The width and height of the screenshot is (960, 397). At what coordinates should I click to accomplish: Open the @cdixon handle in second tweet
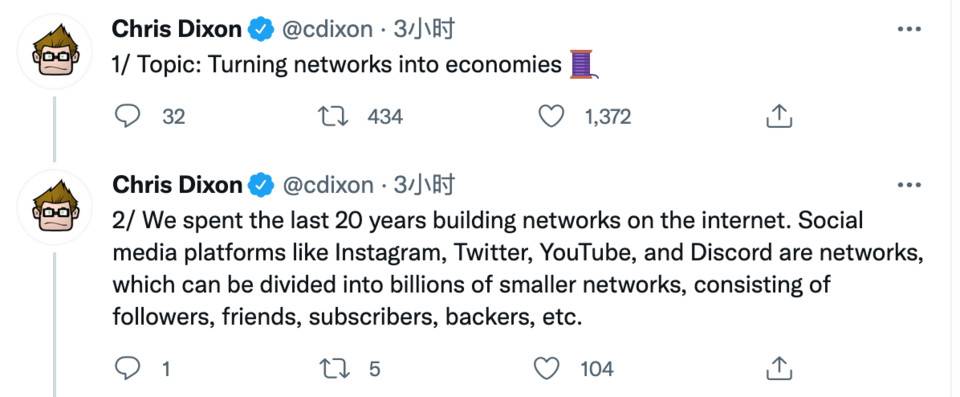coord(326,186)
